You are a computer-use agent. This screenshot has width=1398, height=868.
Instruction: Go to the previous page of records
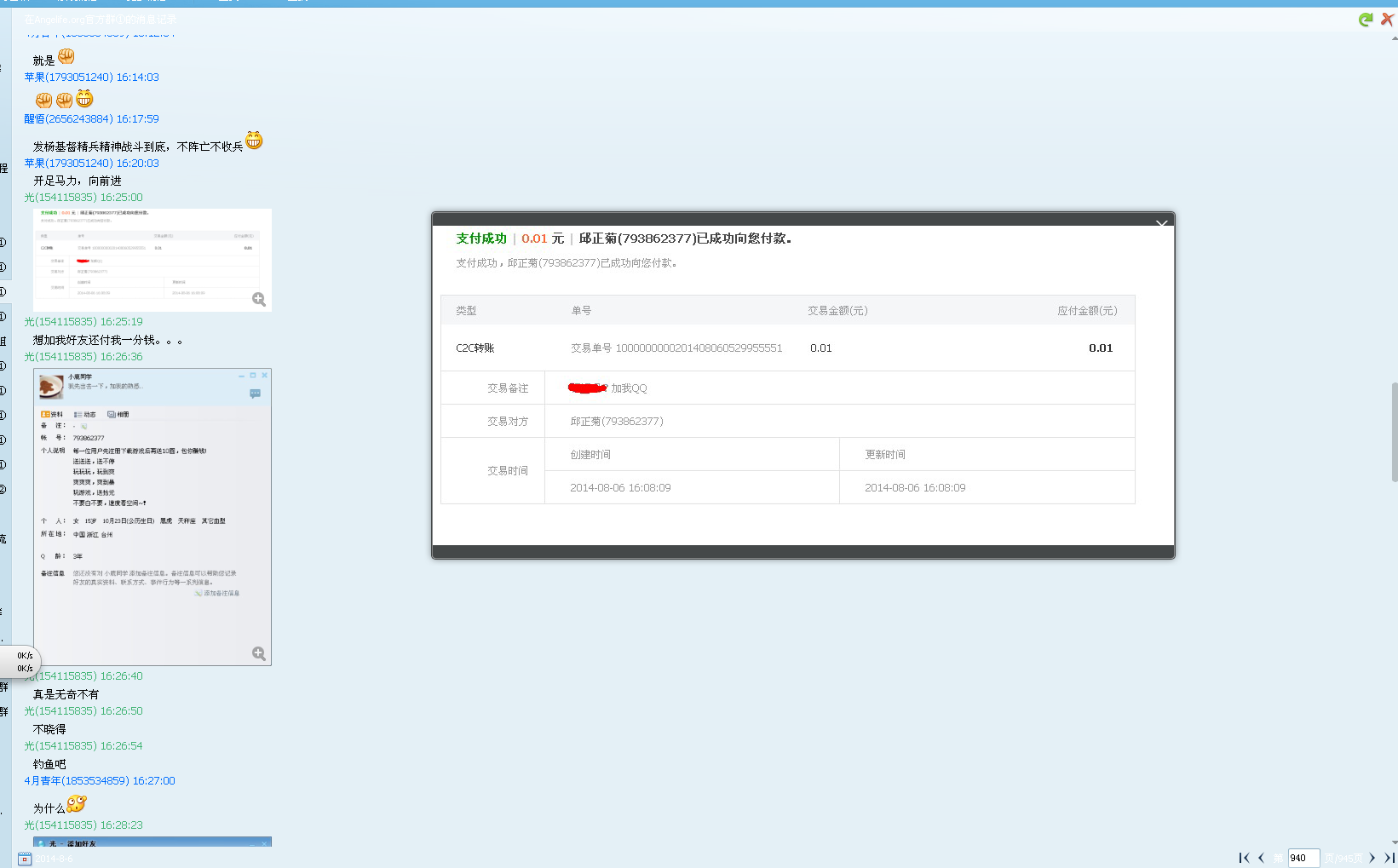pos(1261,858)
